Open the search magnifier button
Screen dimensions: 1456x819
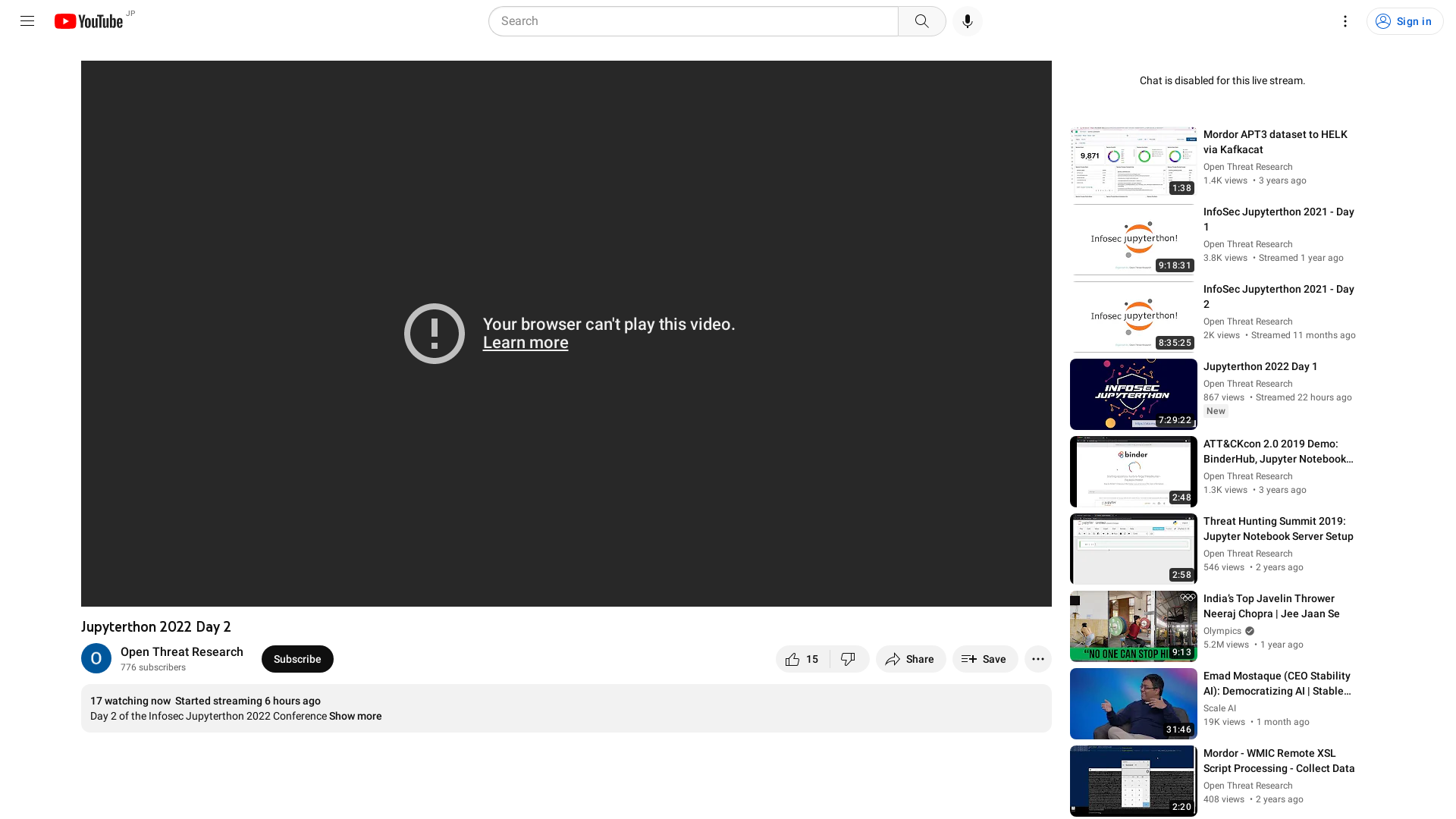click(921, 20)
